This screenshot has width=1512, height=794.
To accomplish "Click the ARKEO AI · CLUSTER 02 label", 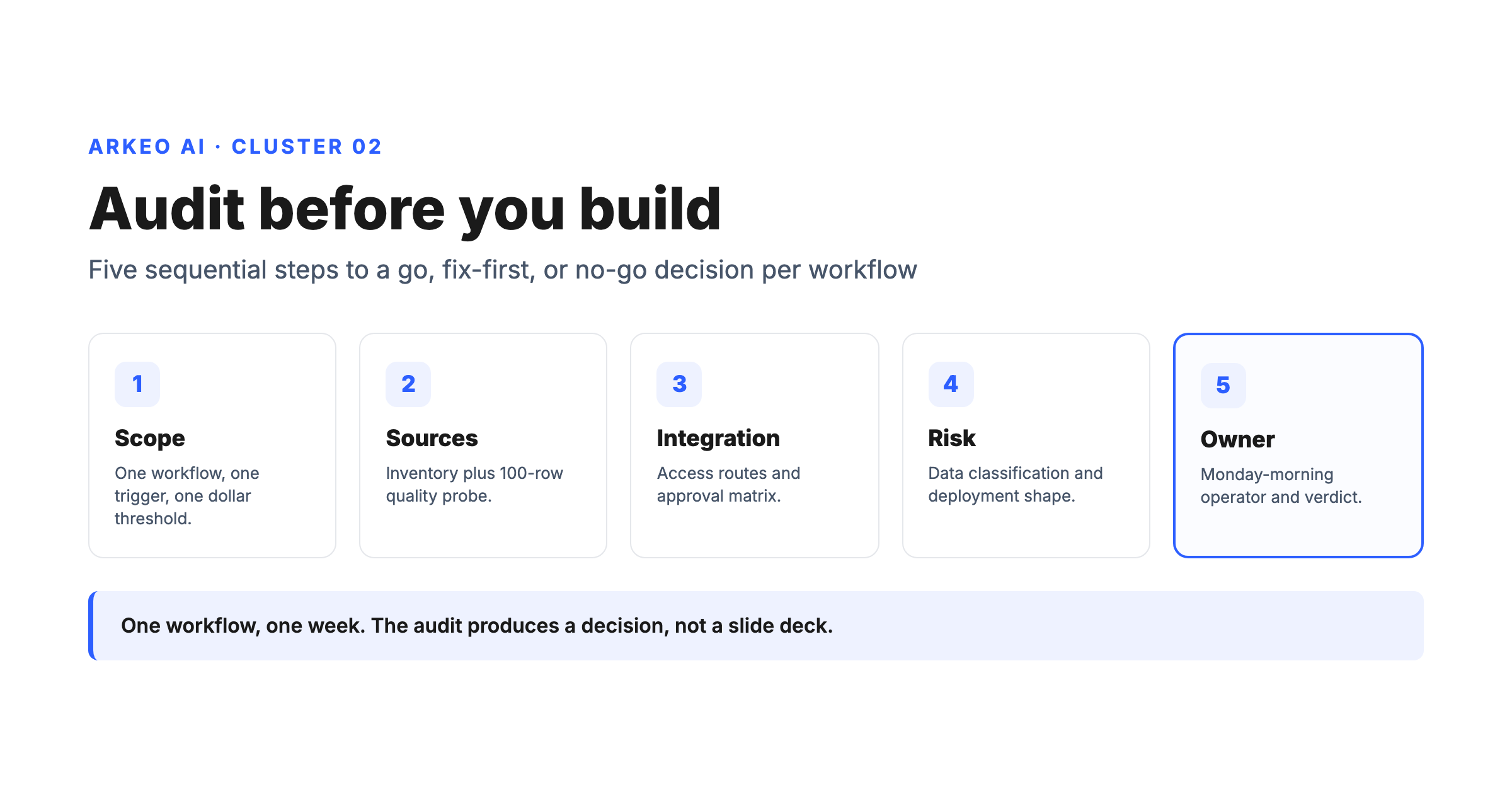I will pyautogui.click(x=235, y=147).
